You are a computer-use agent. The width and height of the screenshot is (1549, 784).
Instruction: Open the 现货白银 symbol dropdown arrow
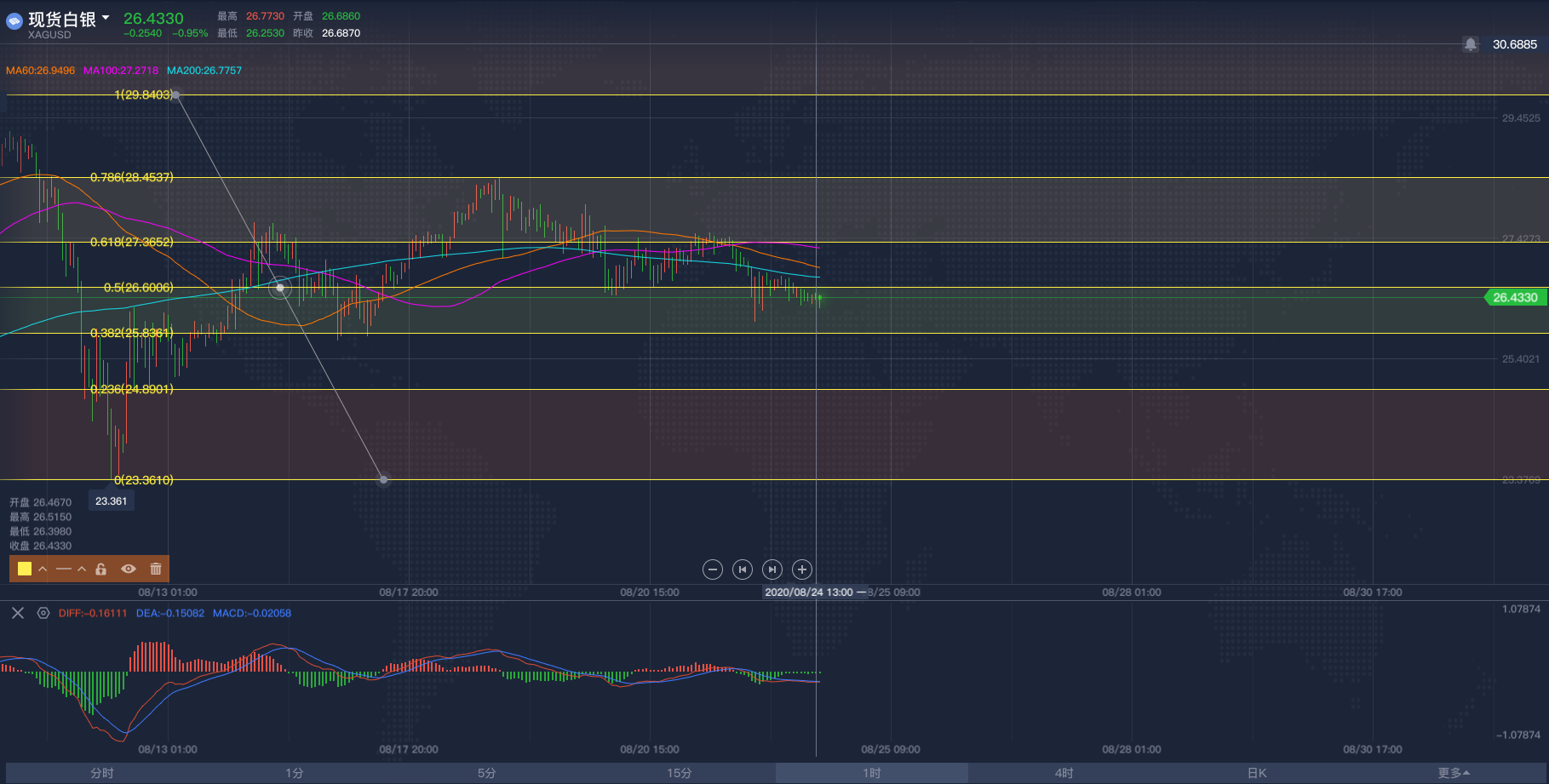[x=106, y=17]
